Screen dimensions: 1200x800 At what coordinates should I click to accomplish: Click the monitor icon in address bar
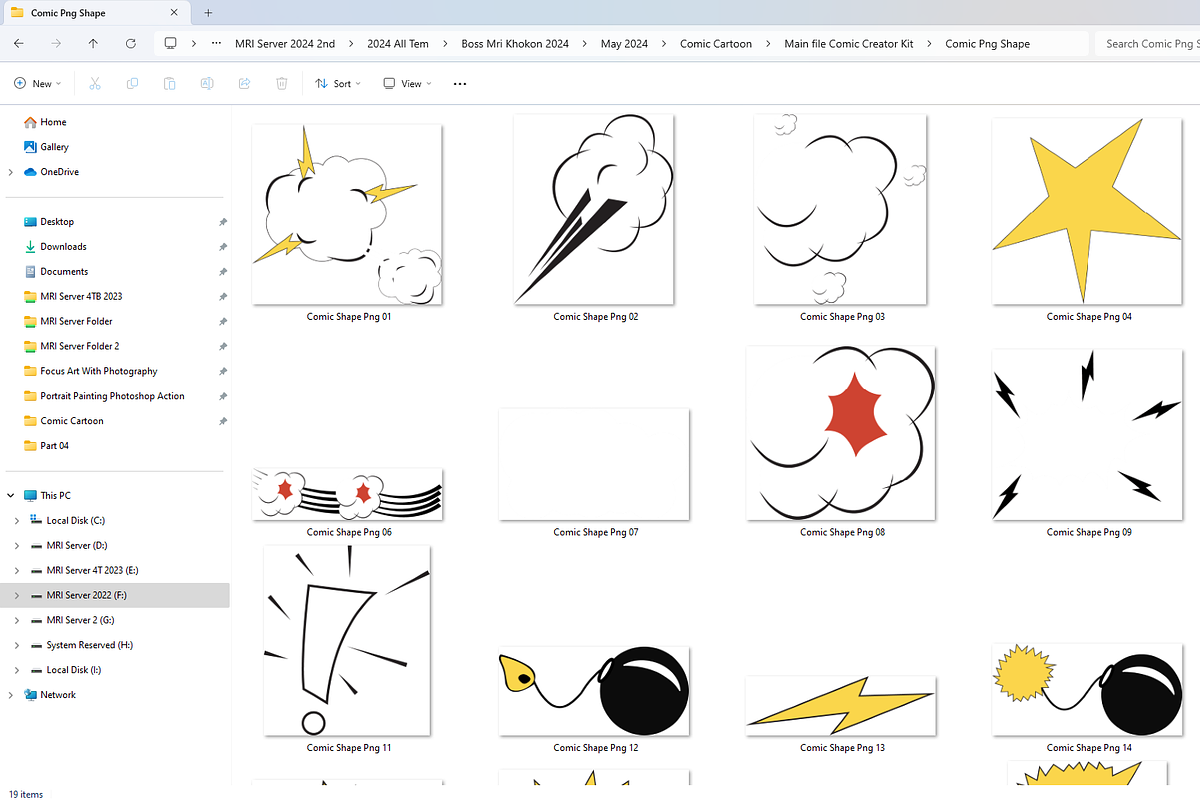click(171, 44)
